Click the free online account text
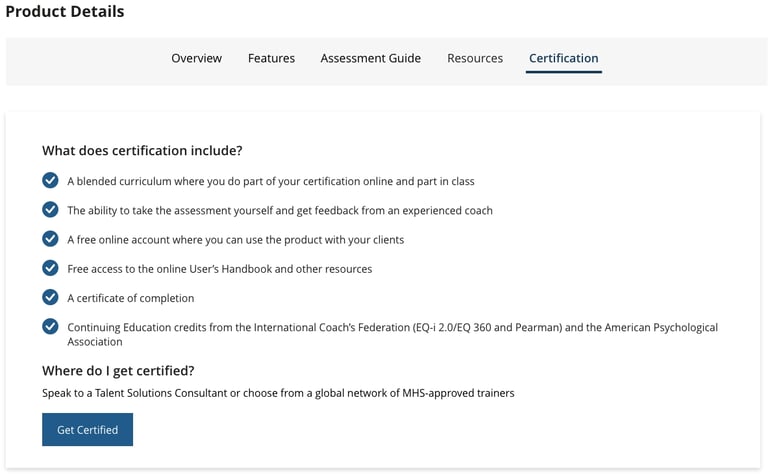768x476 pixels. tap(235, 240)
